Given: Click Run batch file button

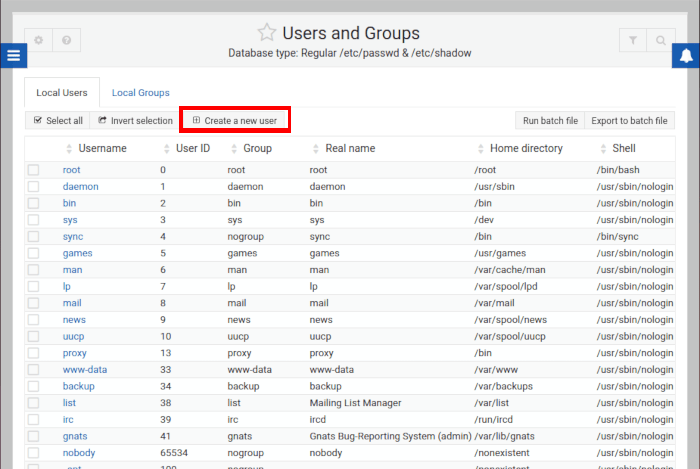Looking at the screenshot, I should click(x=550, y=120).
